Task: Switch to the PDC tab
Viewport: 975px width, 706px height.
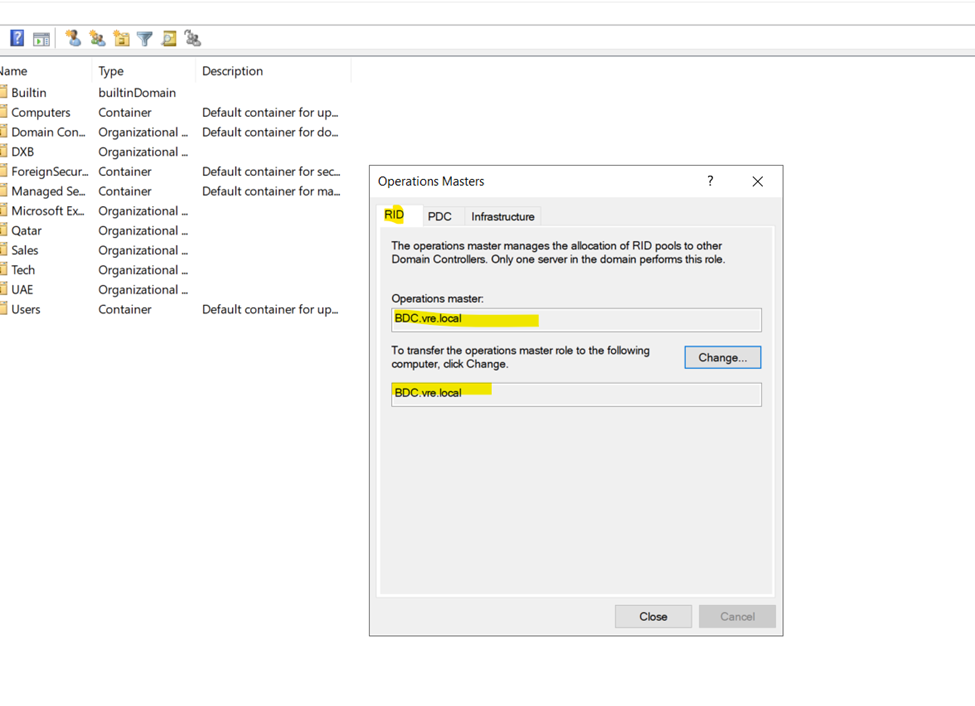Action: tap(439, 216)
